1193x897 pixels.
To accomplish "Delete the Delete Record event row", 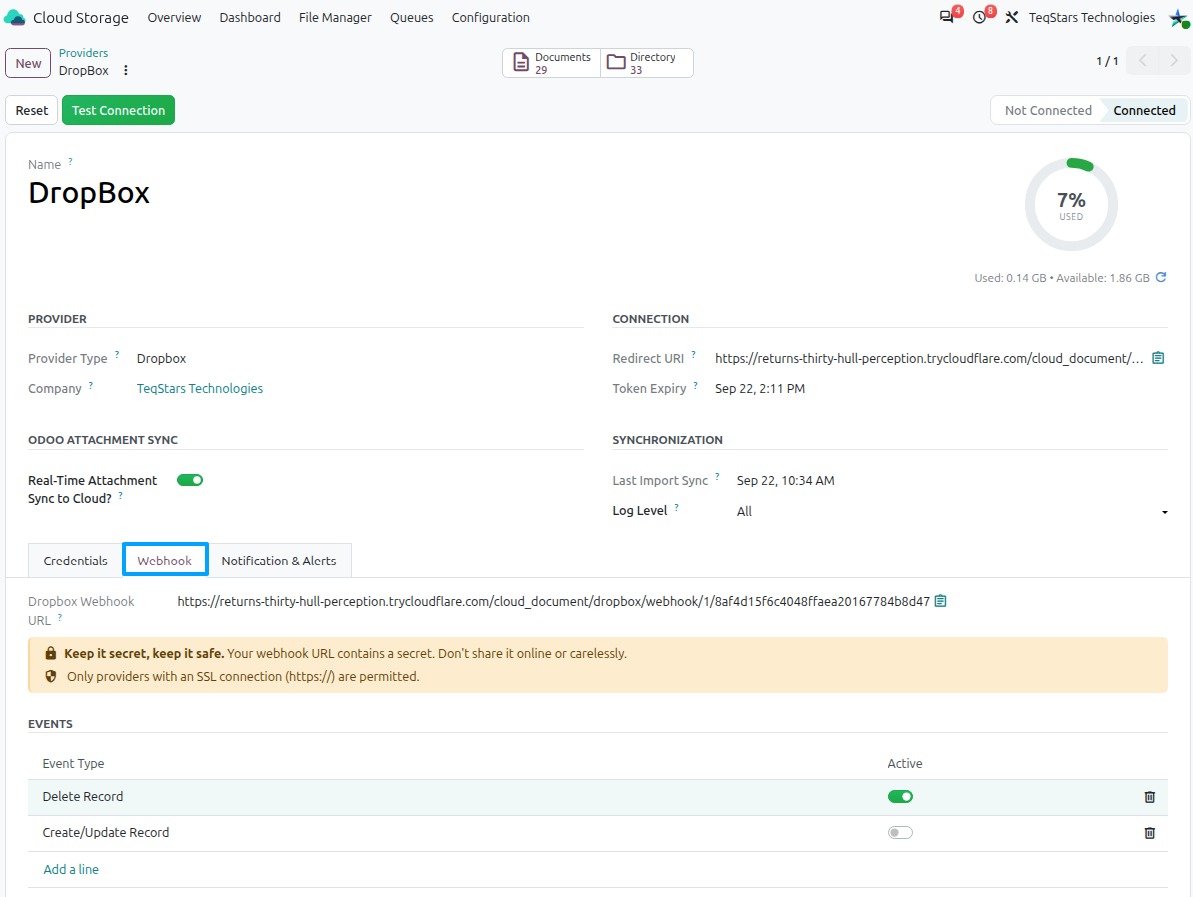I will pos(1150,797).
